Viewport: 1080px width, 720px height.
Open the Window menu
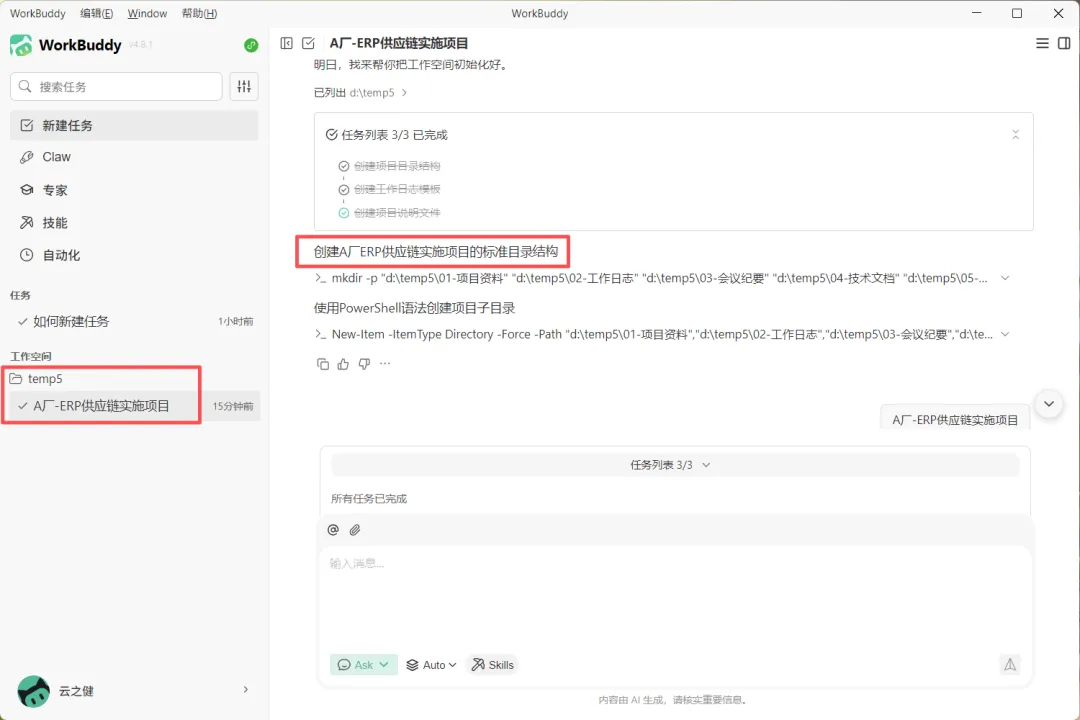tap(147, 13)
